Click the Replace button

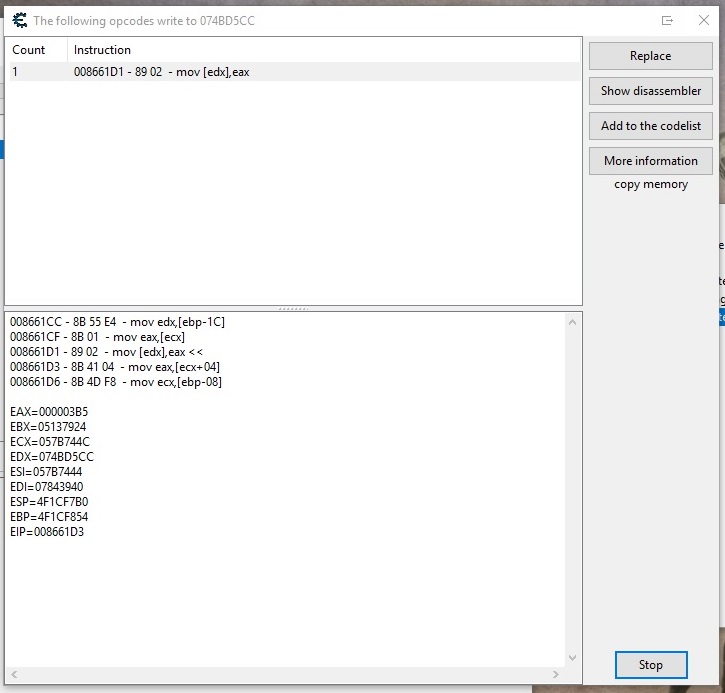[x=650, y=56]
